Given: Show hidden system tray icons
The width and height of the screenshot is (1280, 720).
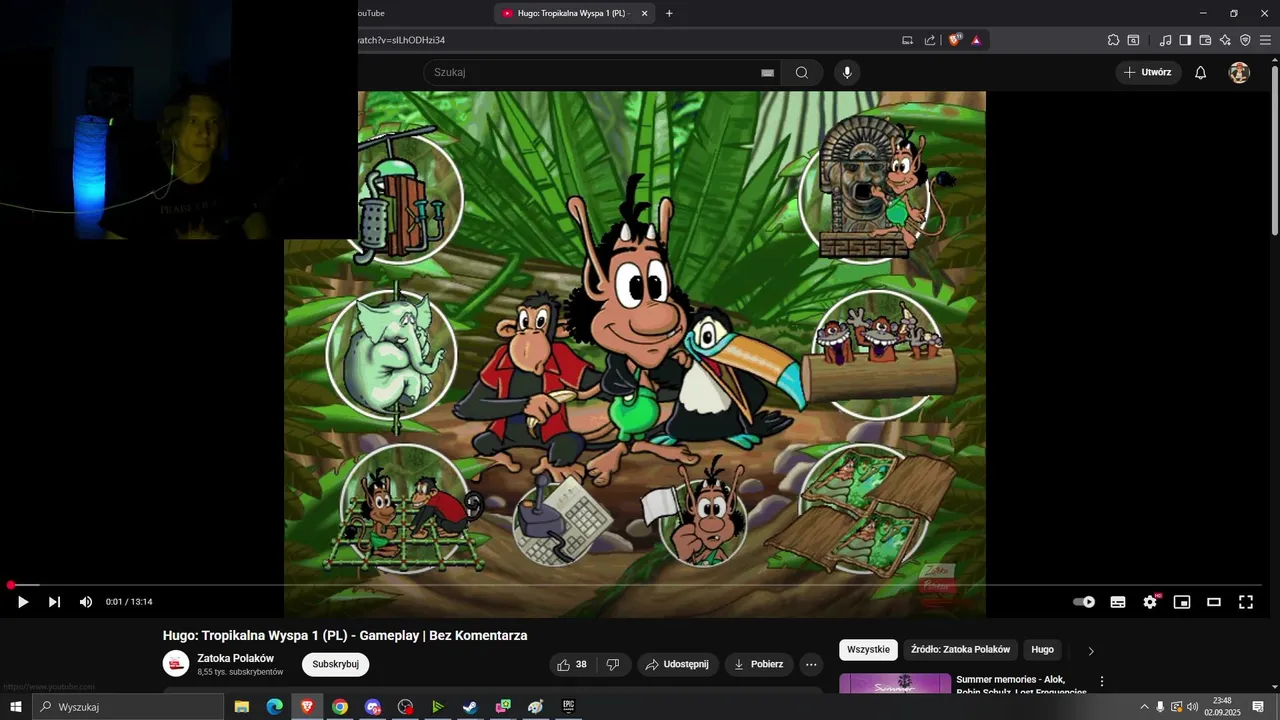Looking at the screenshot, I should [x=1144, y=707].
